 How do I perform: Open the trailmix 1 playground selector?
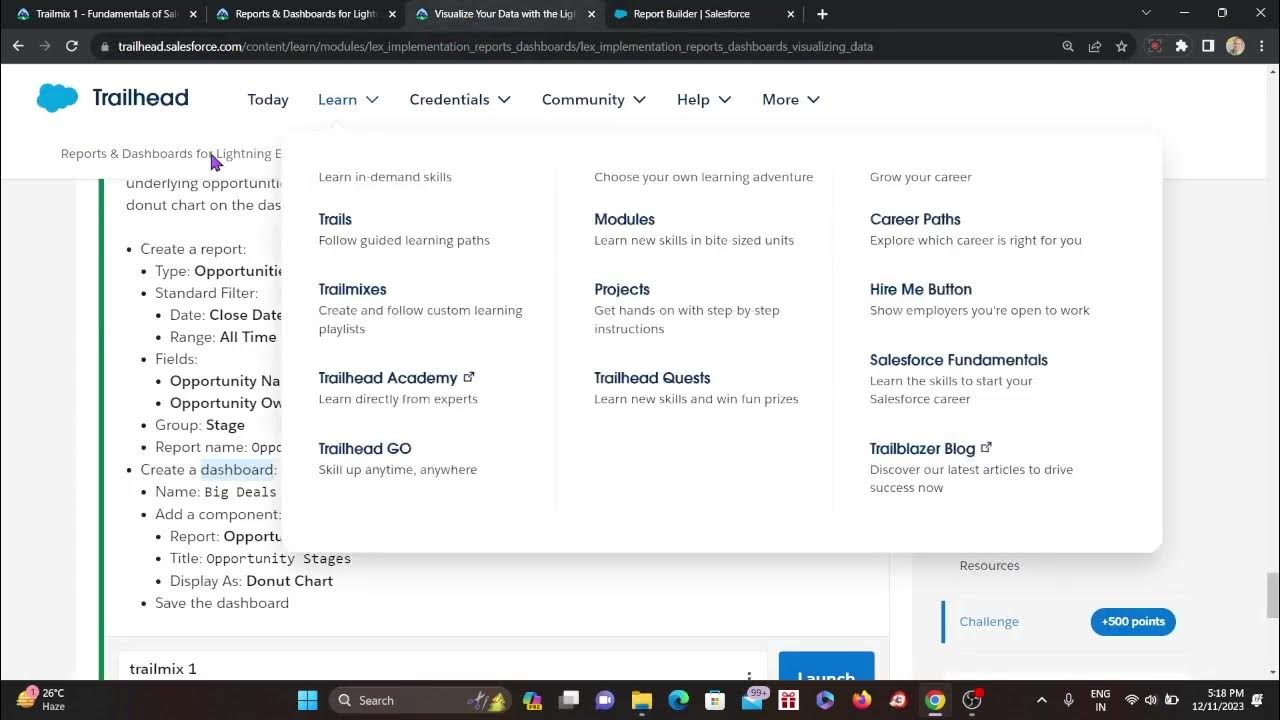tap(443, 668)
